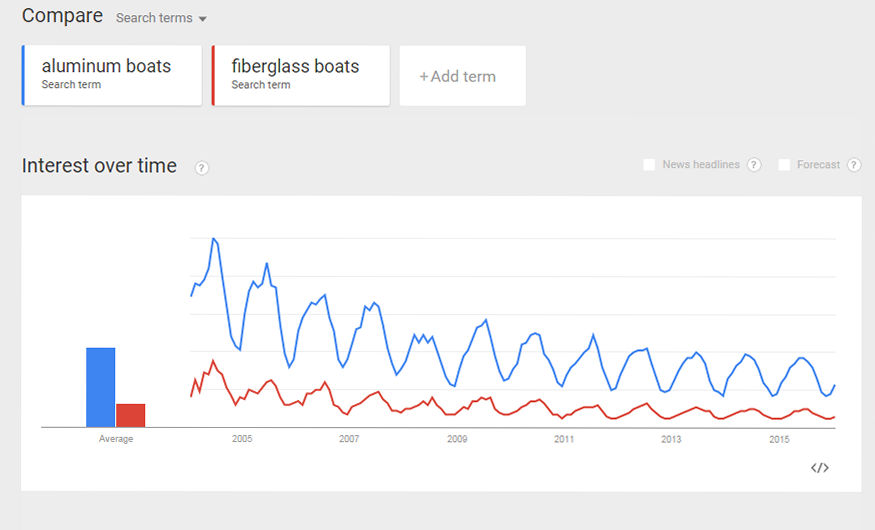Enable the Forecast checkbox
Viewport: 875px width, 530px height.
pyautogui.click(x=784, y=165)
